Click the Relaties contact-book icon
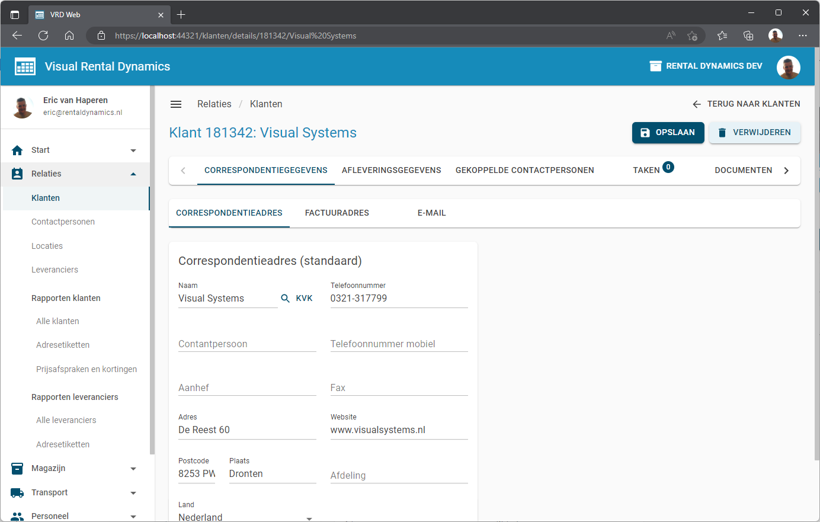This screenshot has width=820, height=522. coord(17,174)
